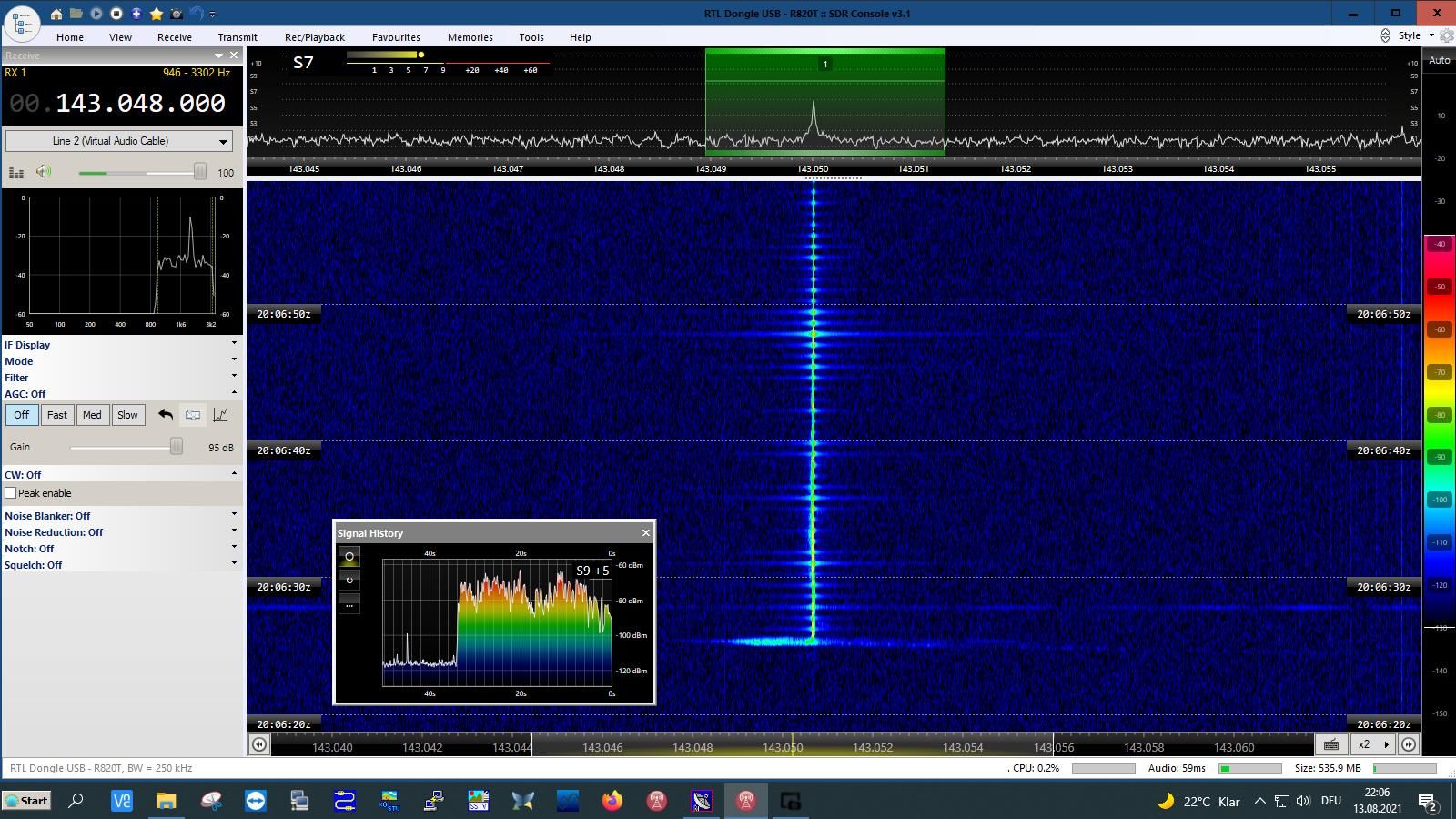Open the x2 zoom selector arrow
The height and width of the screenshot is (819, 1456).
pos(1387,744)
